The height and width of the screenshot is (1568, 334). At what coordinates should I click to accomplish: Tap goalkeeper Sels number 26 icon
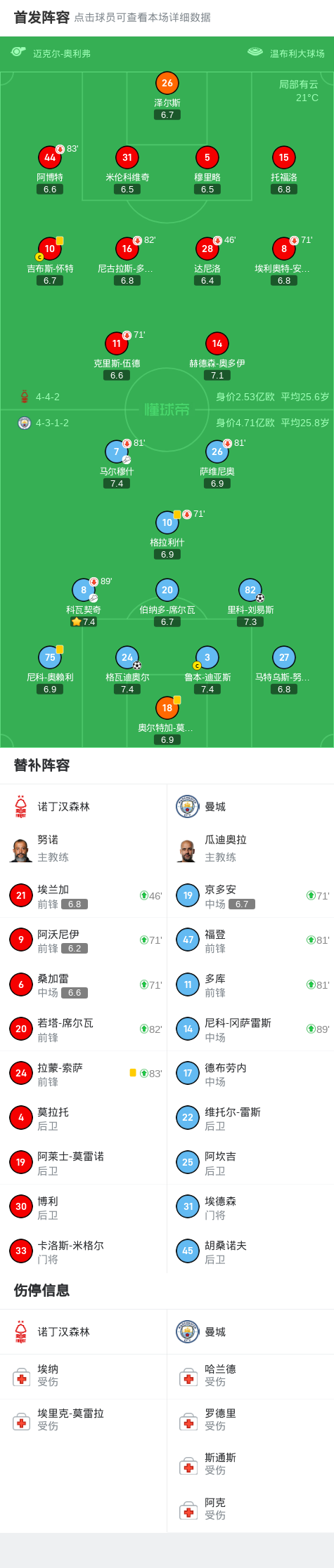point(167,83)
